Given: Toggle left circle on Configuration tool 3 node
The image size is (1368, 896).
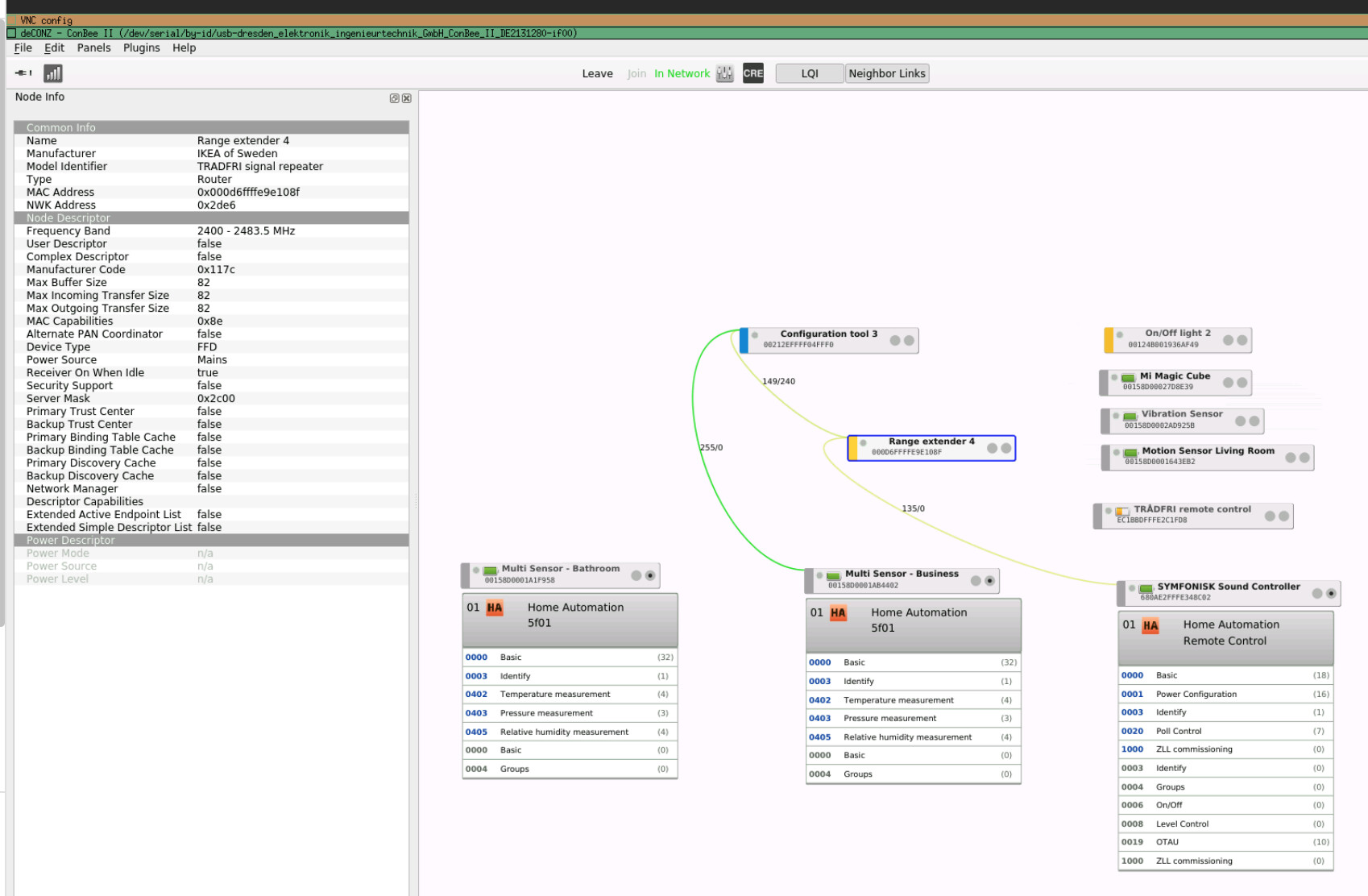Looking at the screenshot, I should point(895,341).
